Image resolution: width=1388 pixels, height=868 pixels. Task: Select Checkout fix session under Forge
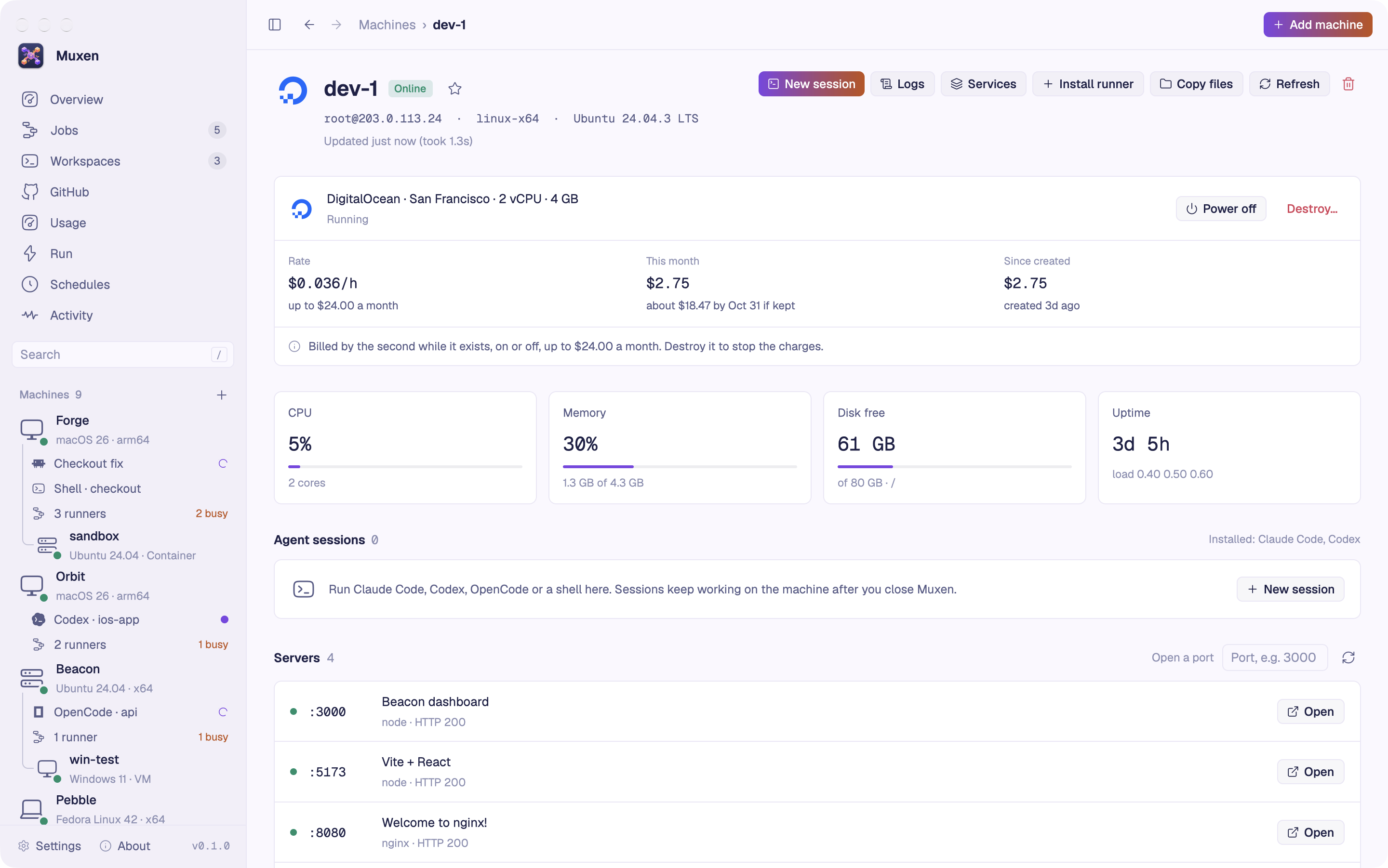(129, 463)
